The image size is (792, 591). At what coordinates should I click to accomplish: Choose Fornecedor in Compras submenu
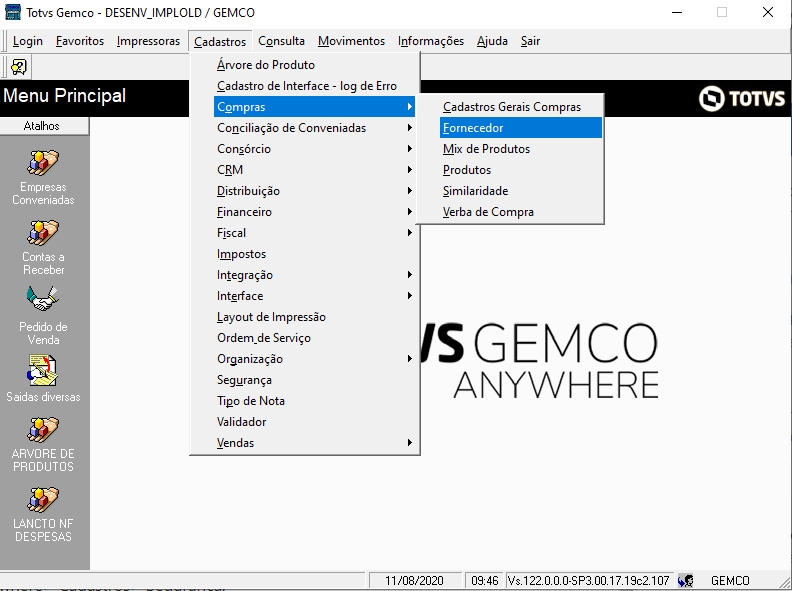(521, 128)
